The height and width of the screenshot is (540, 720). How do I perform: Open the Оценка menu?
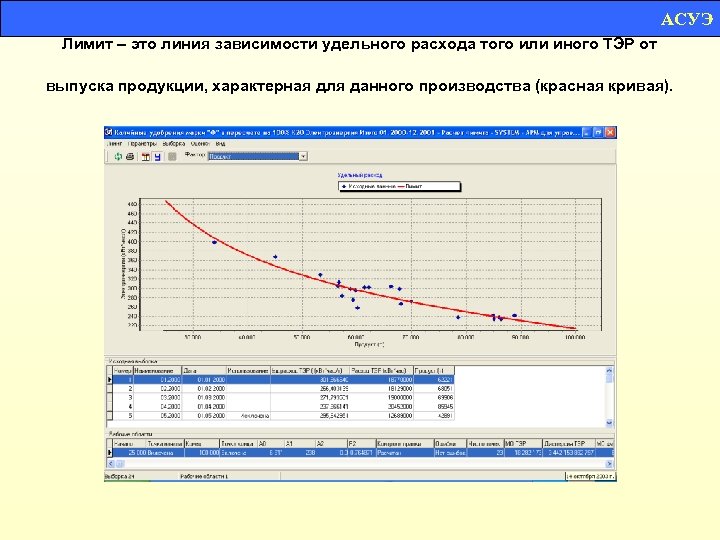[x=200, y=144]
